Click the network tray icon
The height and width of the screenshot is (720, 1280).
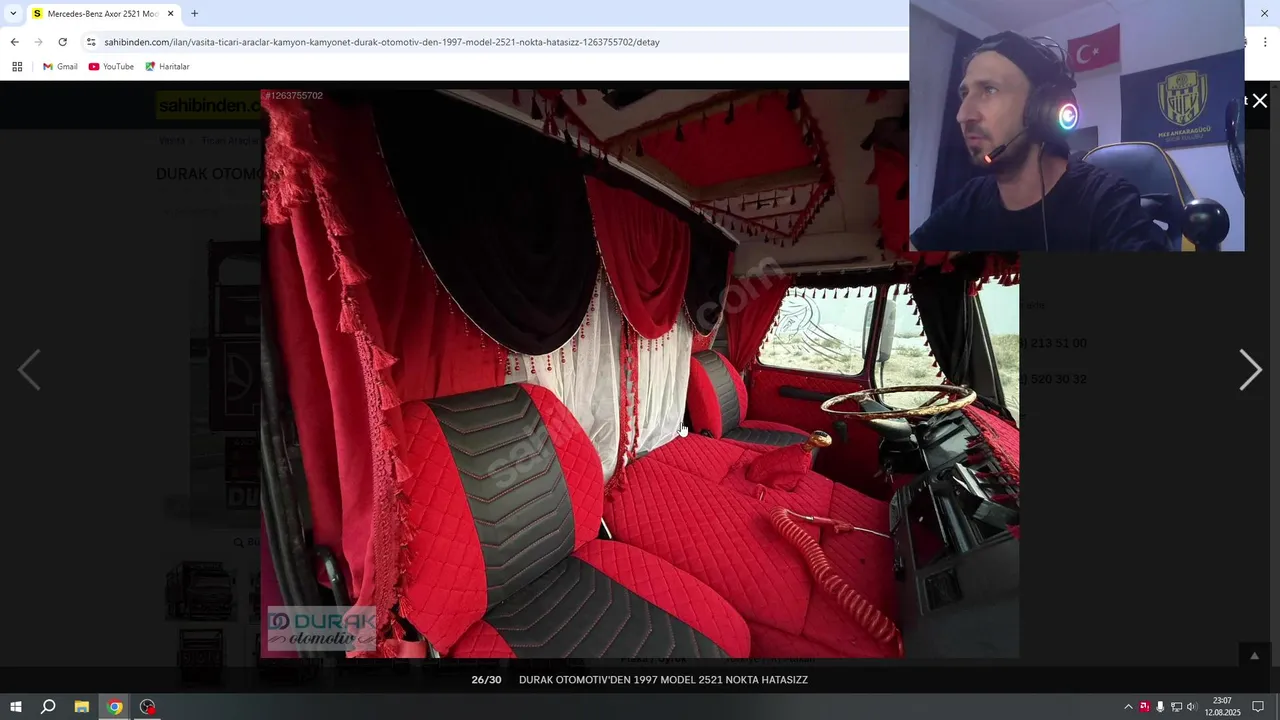1176,707
